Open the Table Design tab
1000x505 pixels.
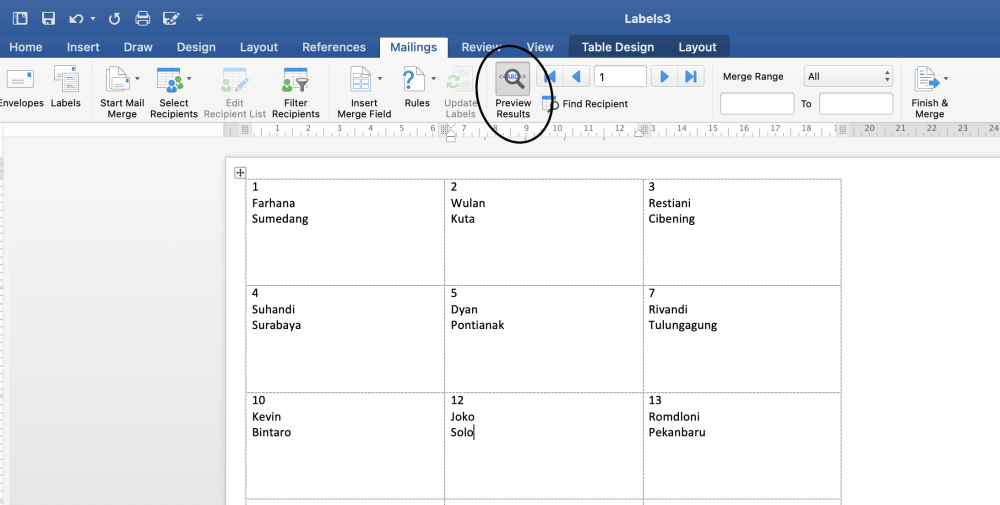[x=617, y=47]
